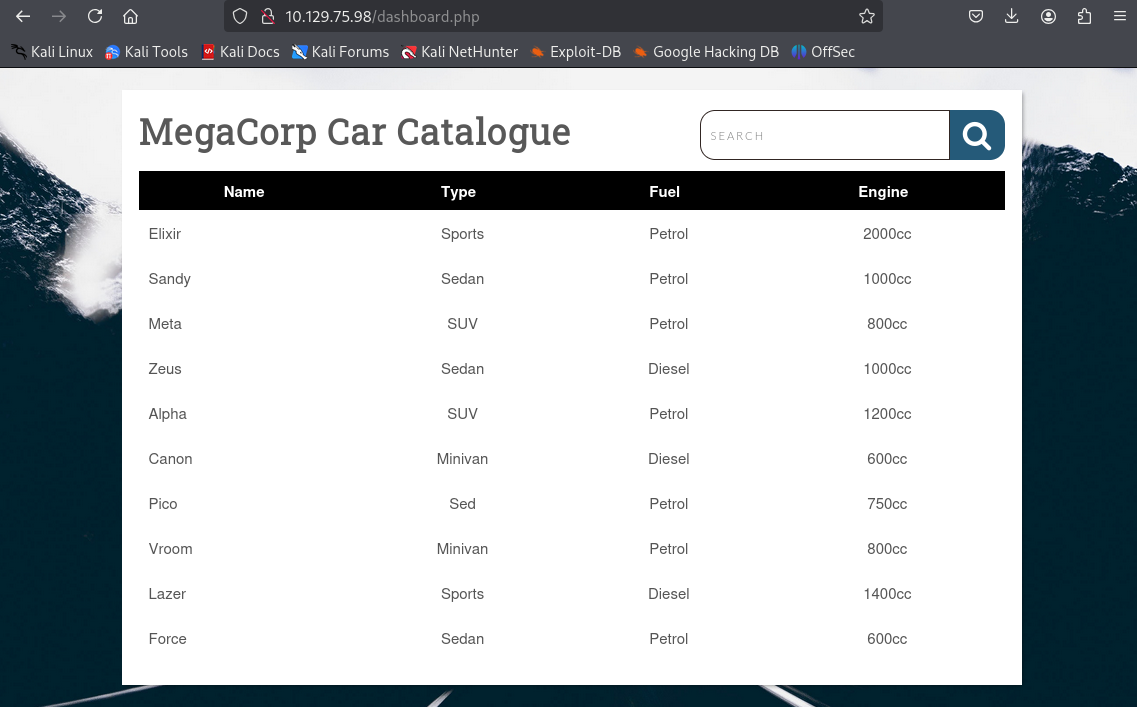Select the car name Lazer
The image size is (1137, 707).
pos(167,593)
